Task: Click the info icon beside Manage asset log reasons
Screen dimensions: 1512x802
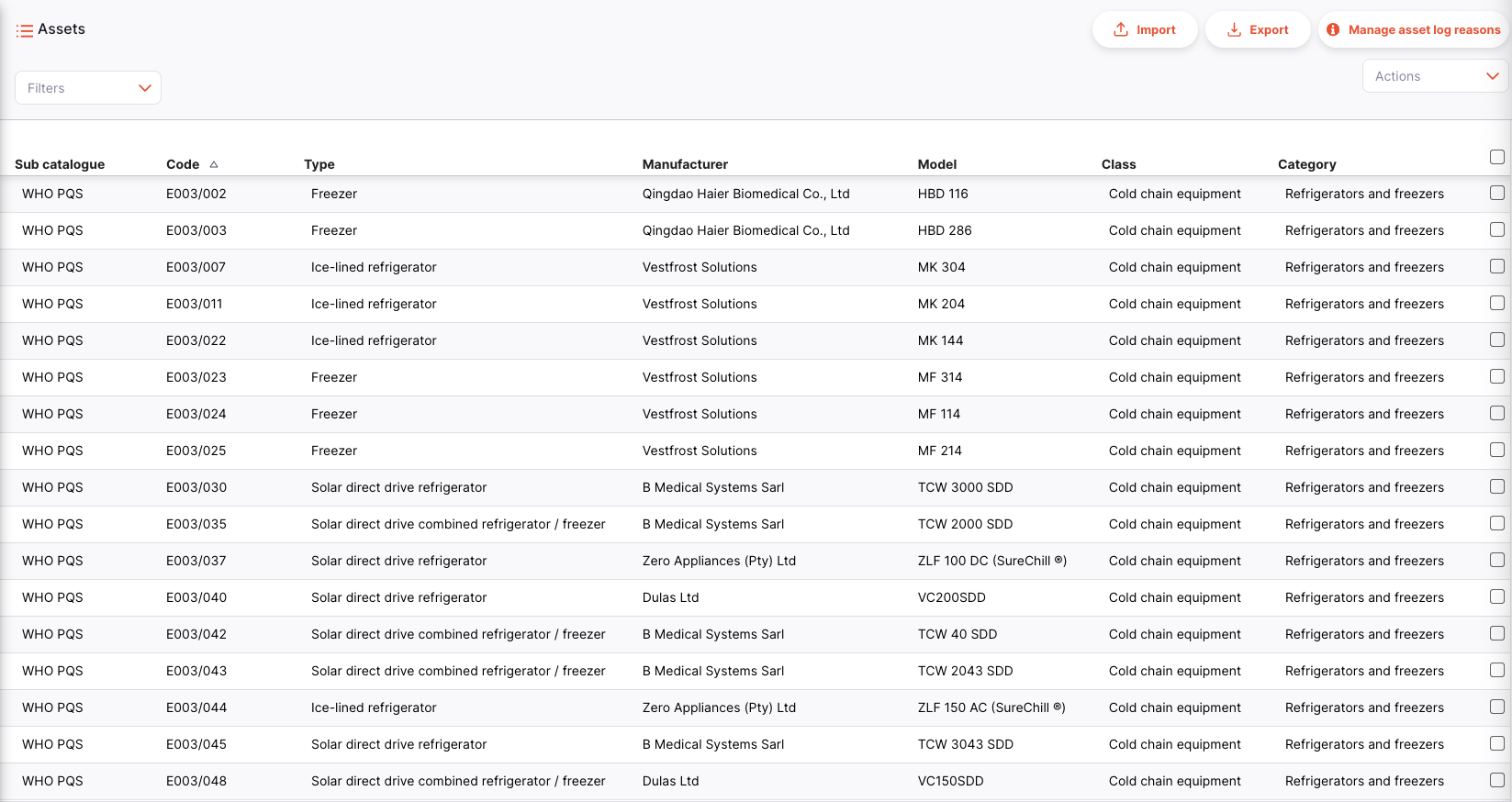Action: tap(1333, 29)
